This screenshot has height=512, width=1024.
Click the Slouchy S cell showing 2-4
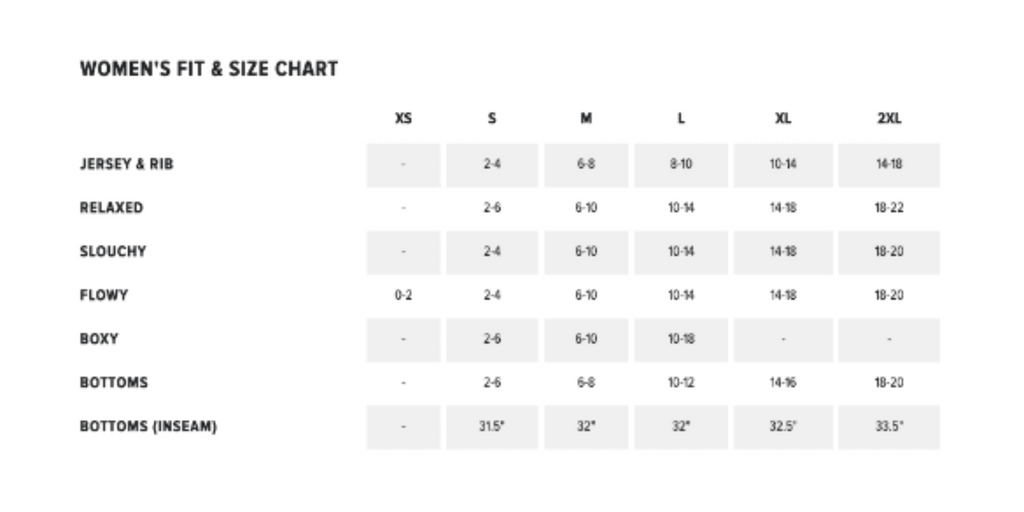click(491, 252)
